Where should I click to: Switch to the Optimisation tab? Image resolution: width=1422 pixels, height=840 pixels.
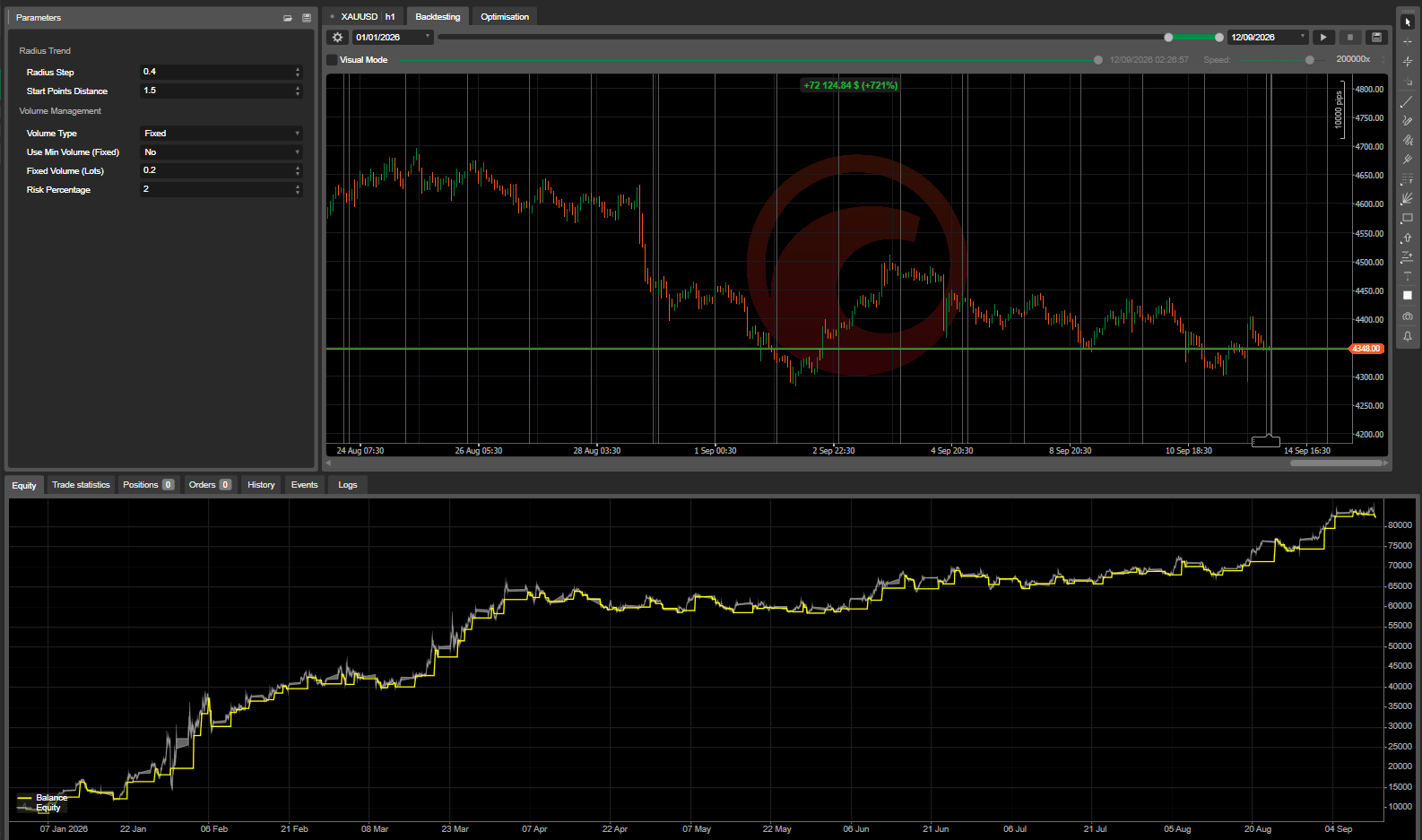505,17
